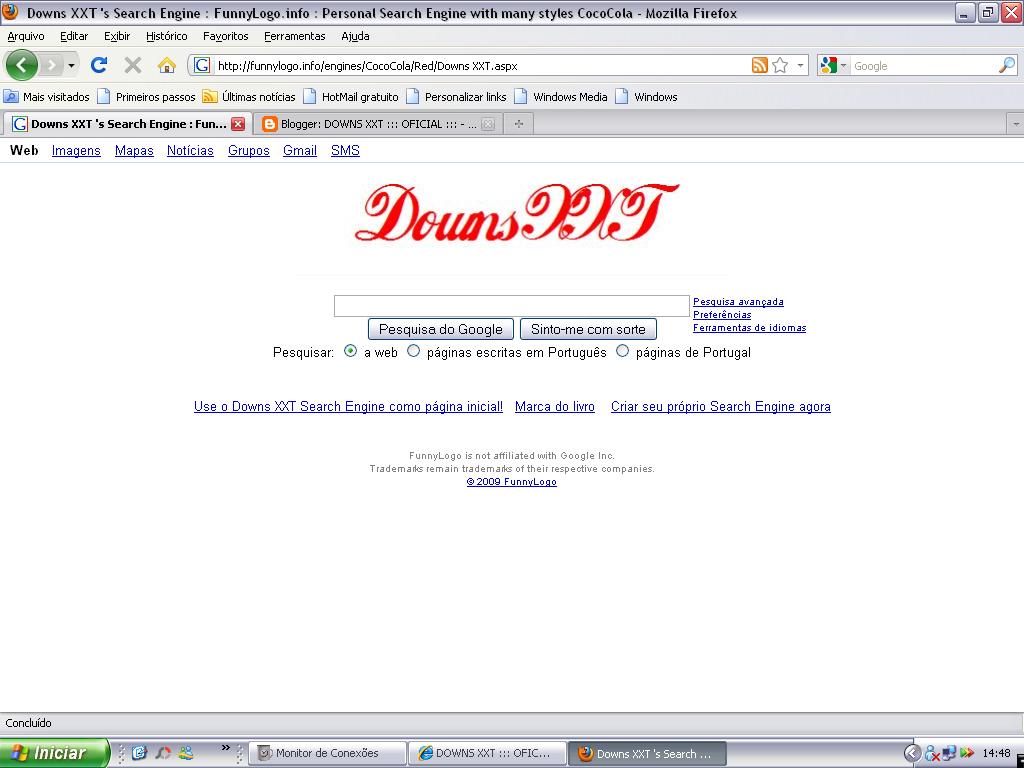Open a new tab with plus button
This screenshot has width=1024, height=768.
pos(519,124)
